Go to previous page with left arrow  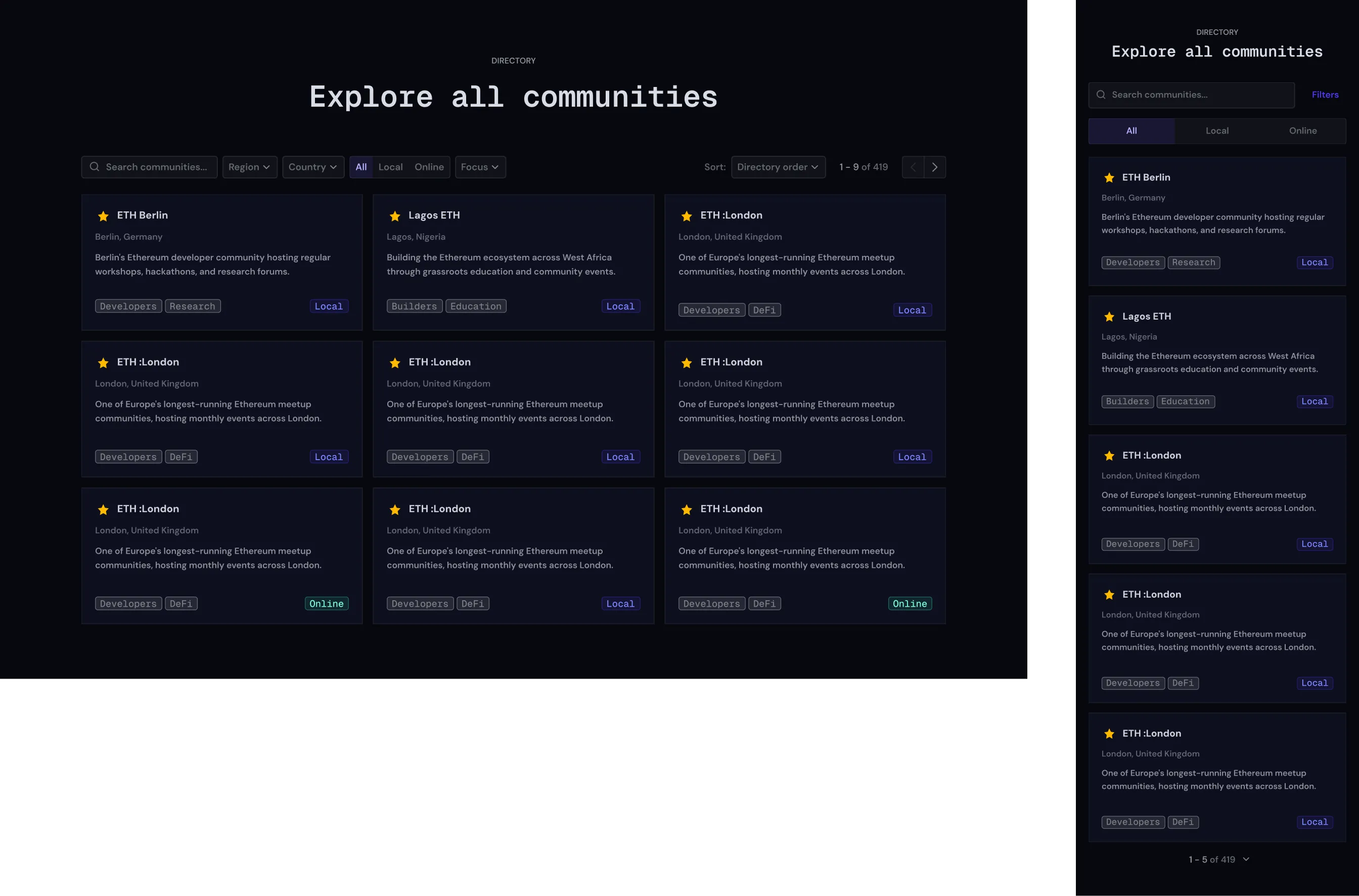(913, 167)
